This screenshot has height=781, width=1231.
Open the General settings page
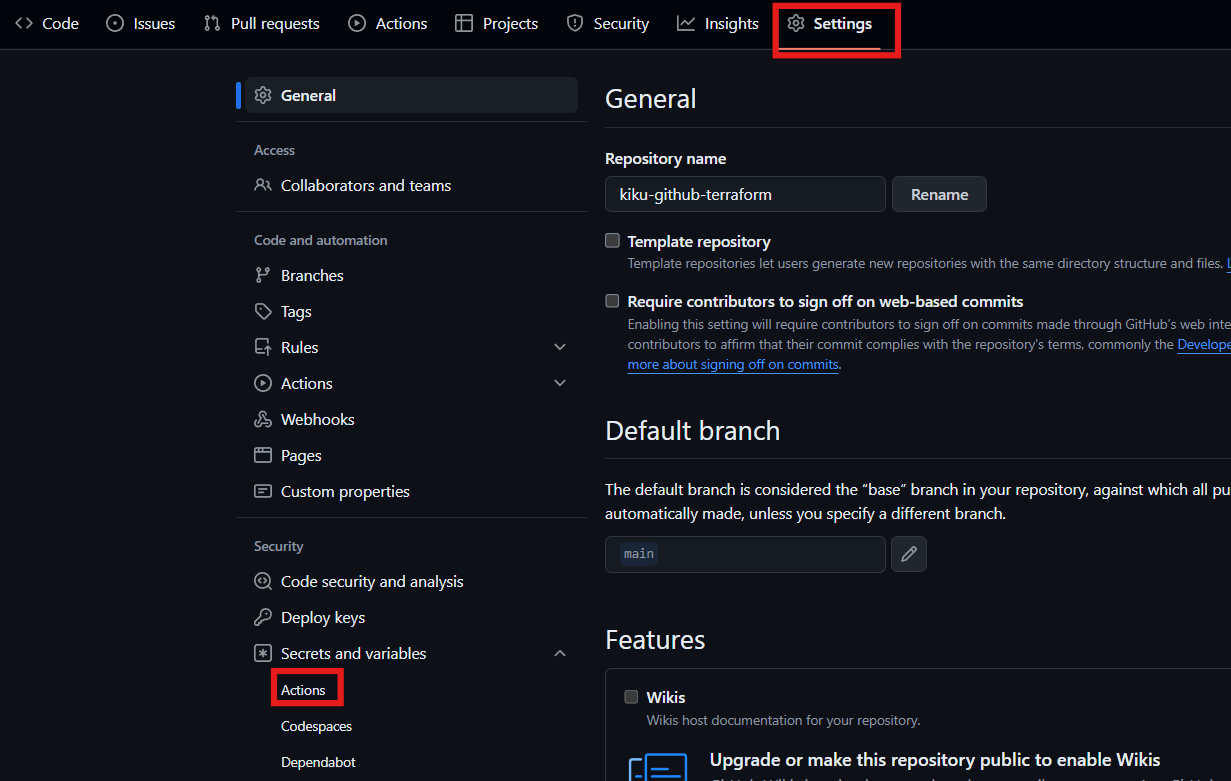[411, 95]
